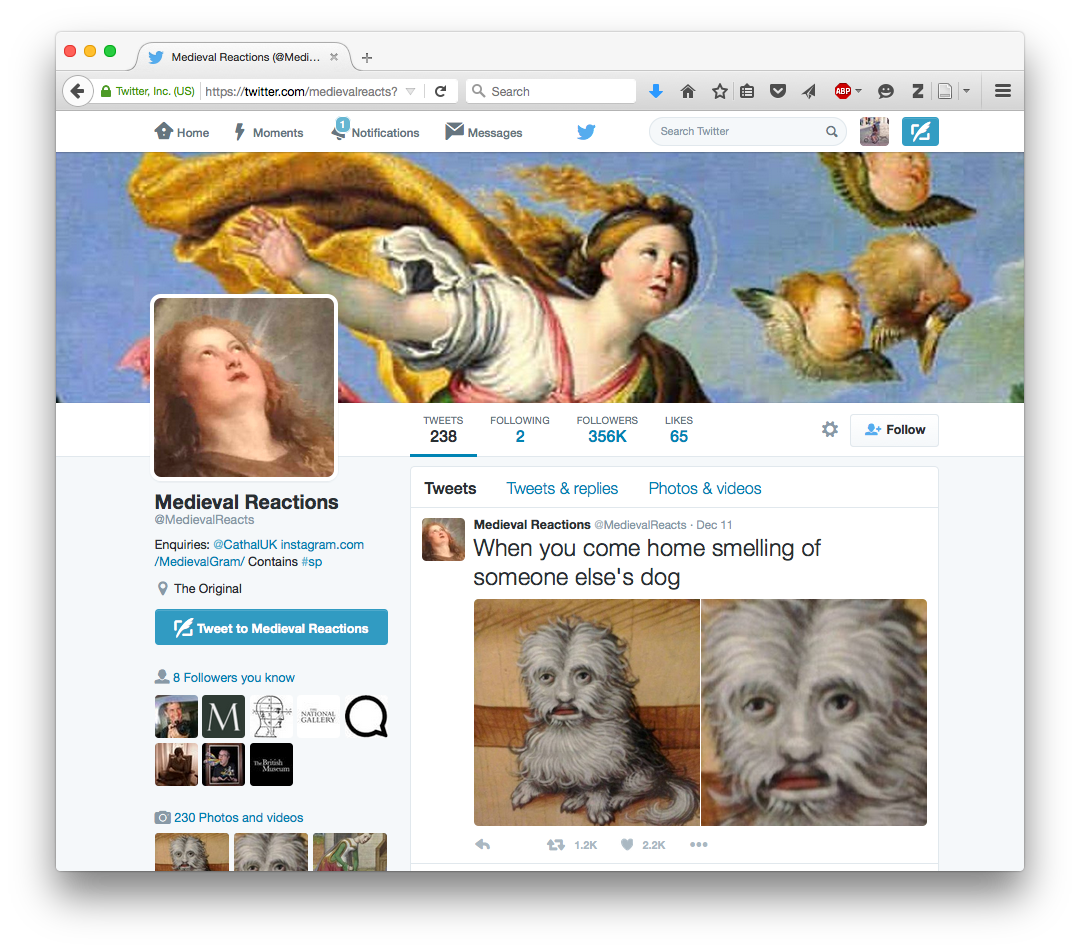The width and height of the screenshot is (1080, 951).
Task: Open more options dots on the tweet
Action: pyautogui.click(x=698, y=844)
